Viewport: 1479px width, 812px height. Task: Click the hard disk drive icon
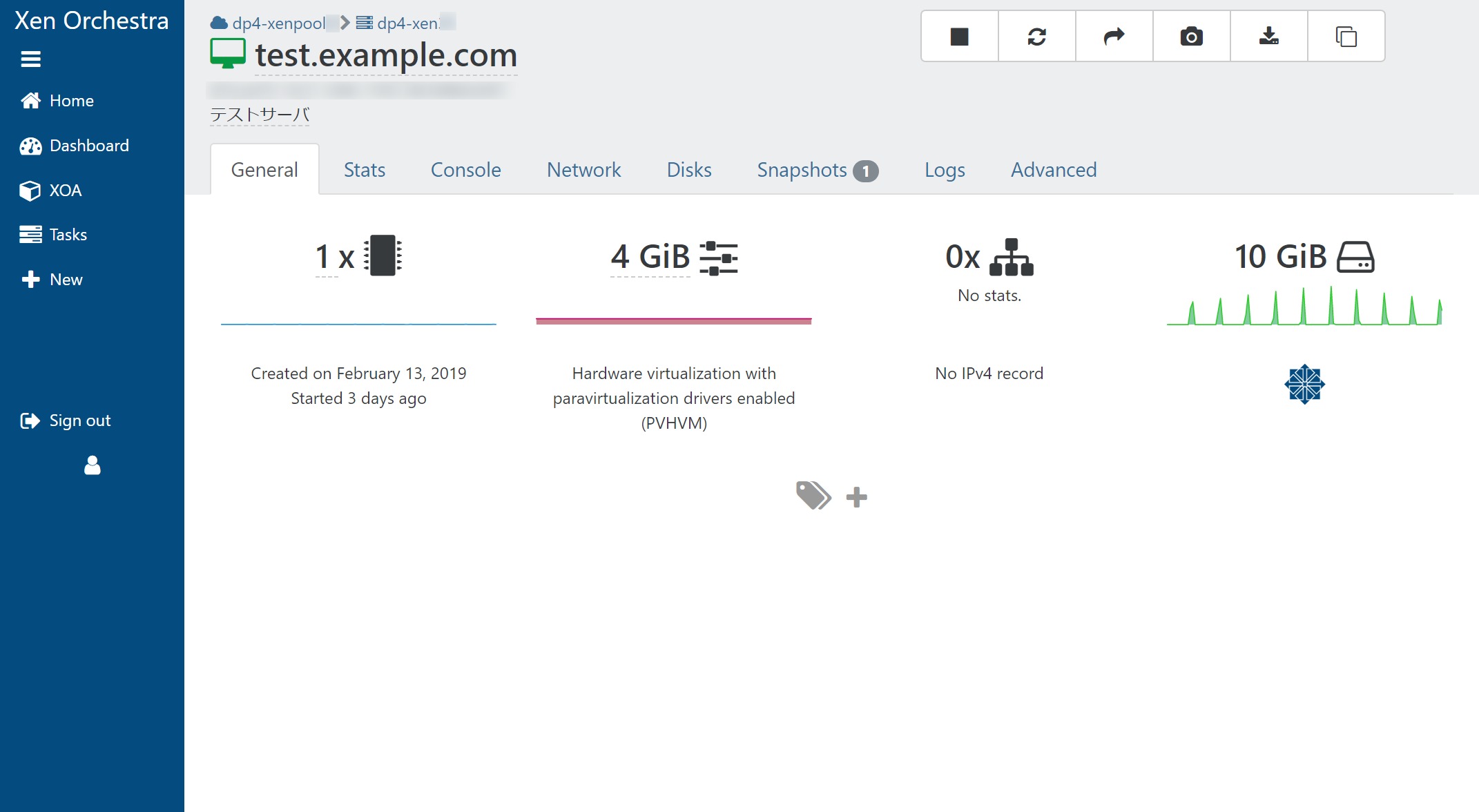(1356, 257)
